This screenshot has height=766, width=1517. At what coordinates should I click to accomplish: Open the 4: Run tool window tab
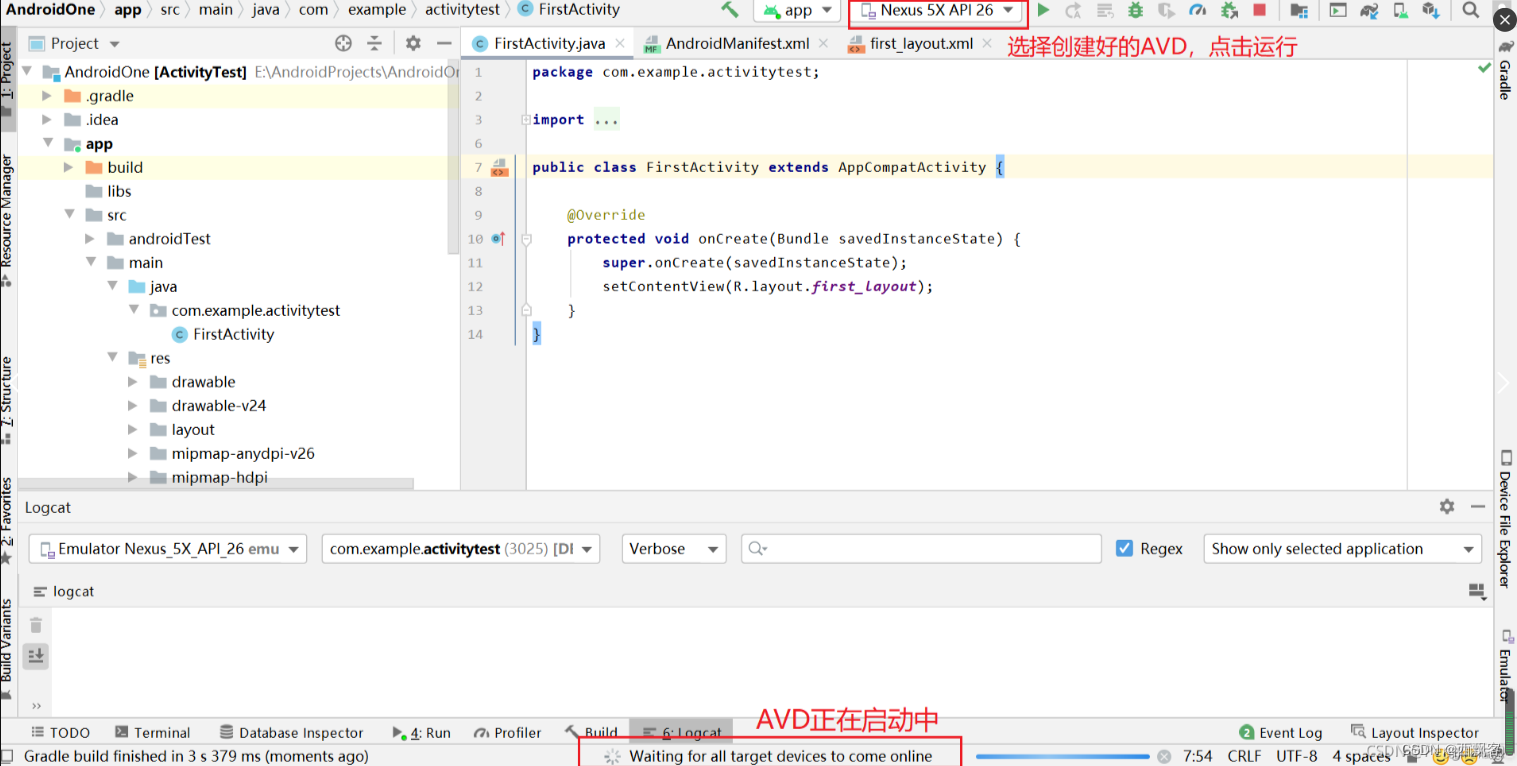click(x=421, y=733)
